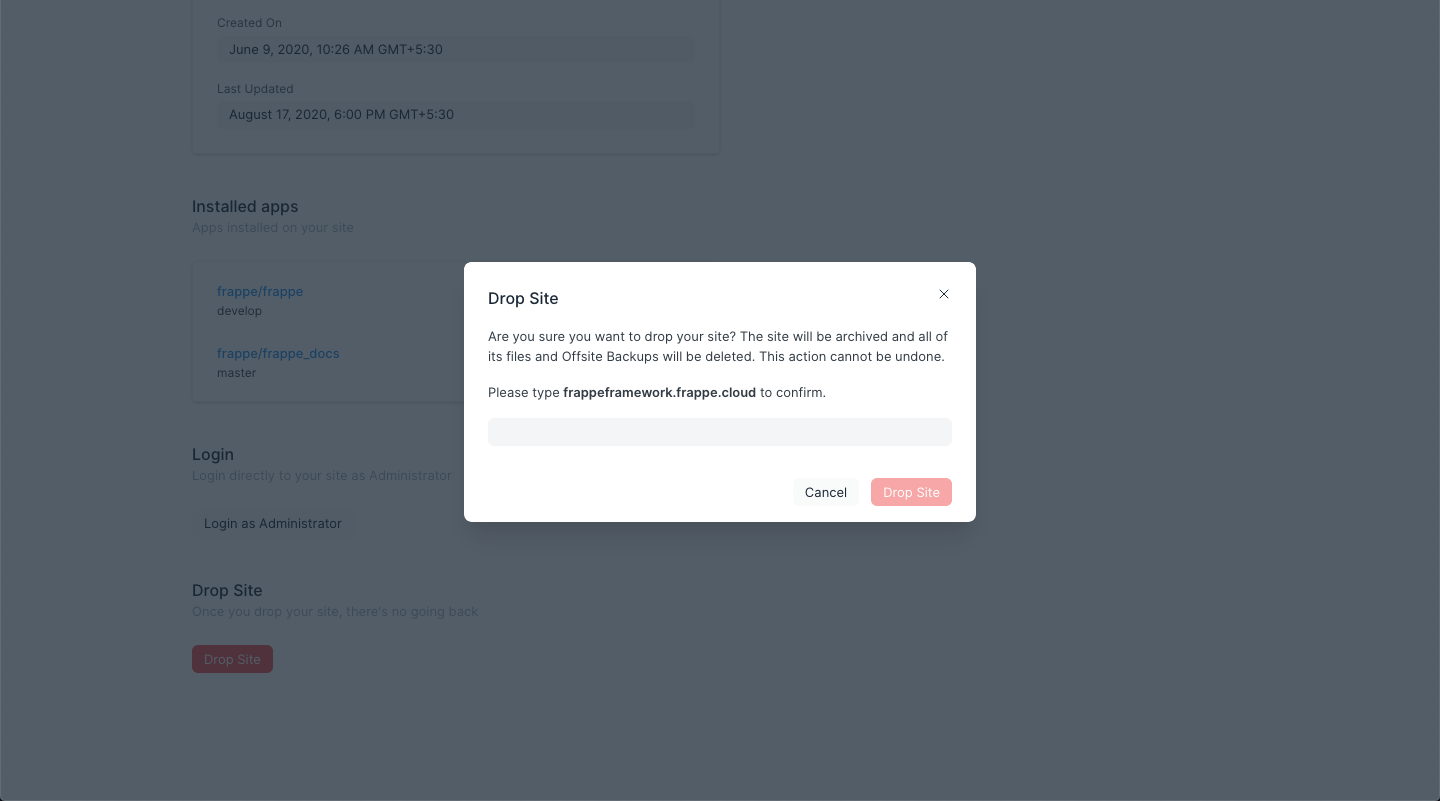Click Login as Administrator button

(x=272, y=523)
